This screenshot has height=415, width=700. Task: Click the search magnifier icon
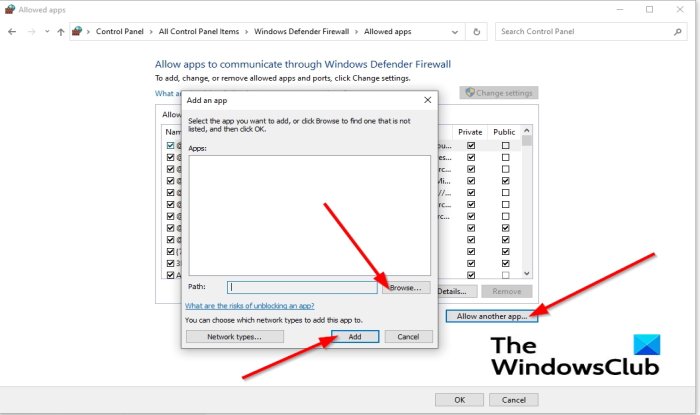(x=678, y=32)
